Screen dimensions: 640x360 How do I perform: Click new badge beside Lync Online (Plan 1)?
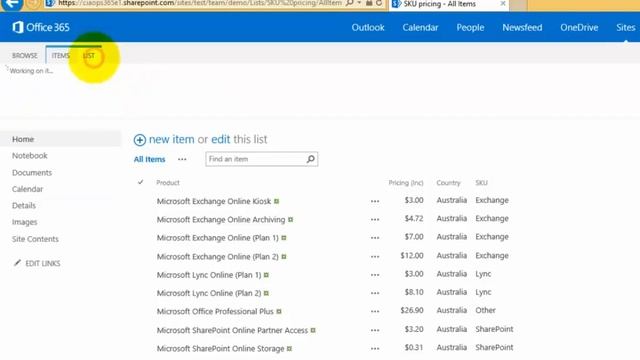tap(266, 275)
